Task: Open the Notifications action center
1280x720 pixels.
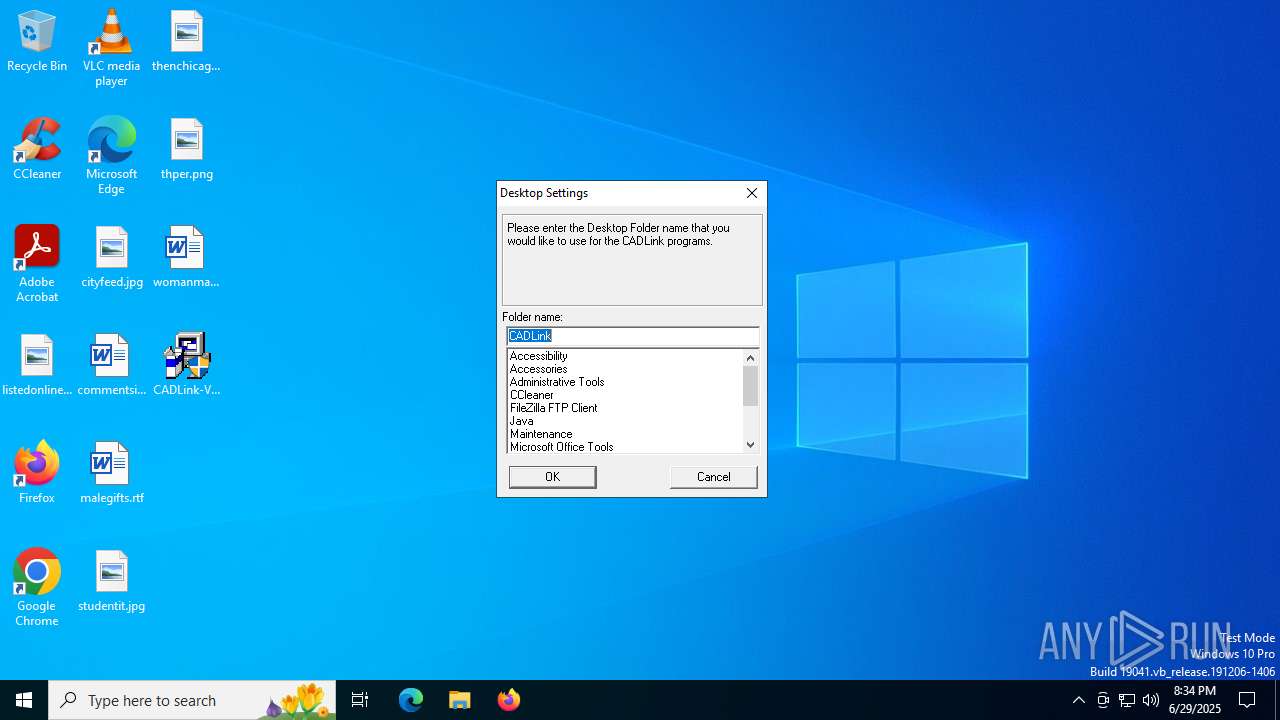Action: (1248, 700)
